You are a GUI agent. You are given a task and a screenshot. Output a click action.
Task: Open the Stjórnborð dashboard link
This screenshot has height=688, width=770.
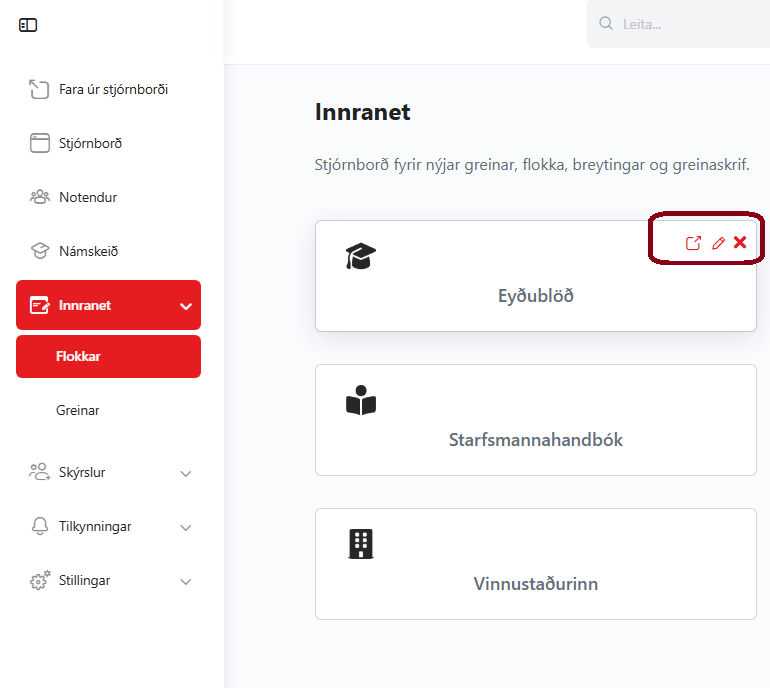(90, 143)
